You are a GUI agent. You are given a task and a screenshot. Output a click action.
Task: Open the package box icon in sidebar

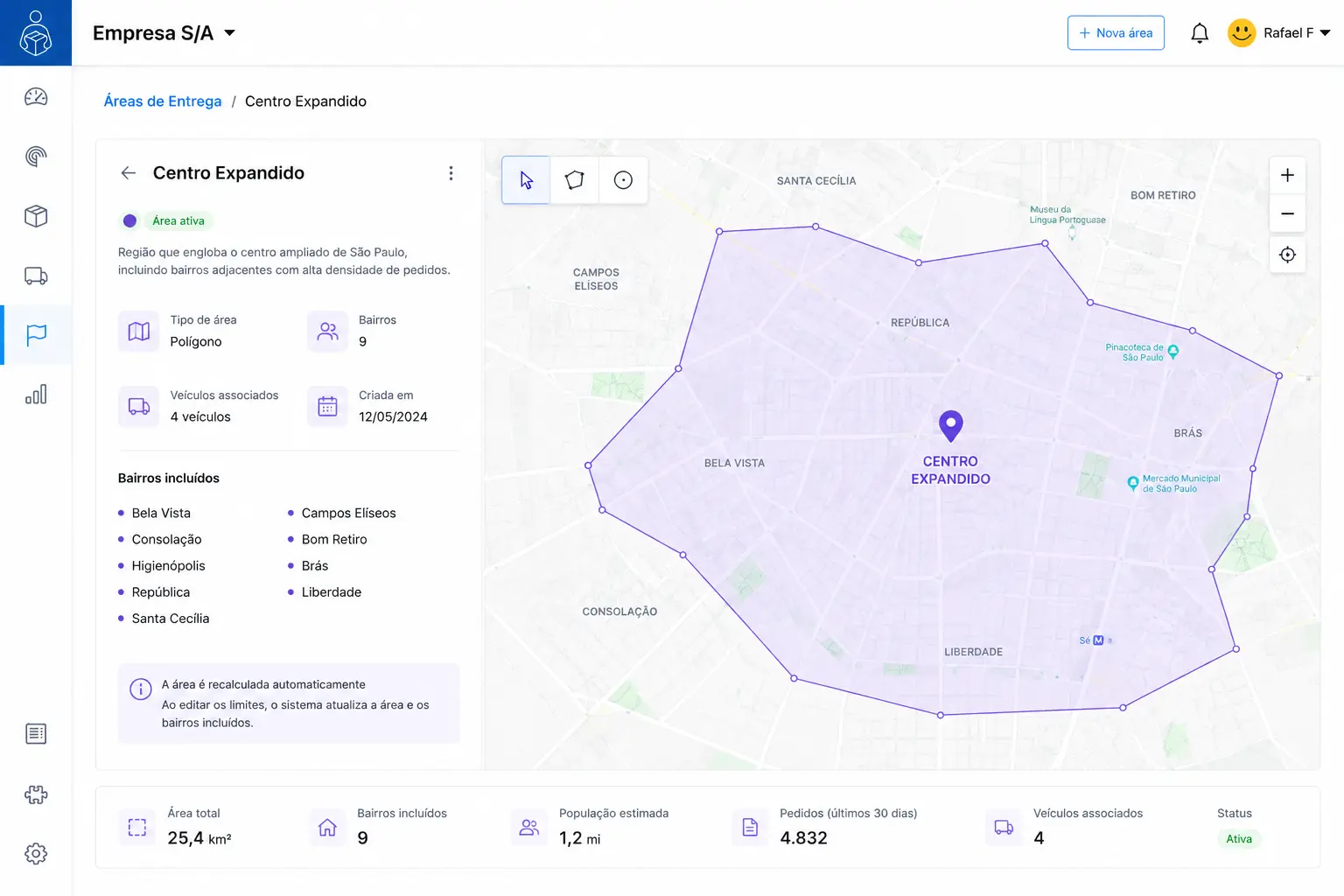coord(36,216)
